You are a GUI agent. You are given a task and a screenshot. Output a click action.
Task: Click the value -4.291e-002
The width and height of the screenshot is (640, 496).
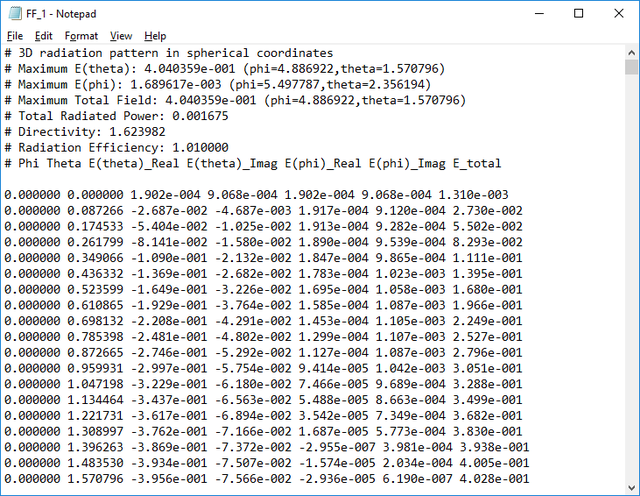253,321
